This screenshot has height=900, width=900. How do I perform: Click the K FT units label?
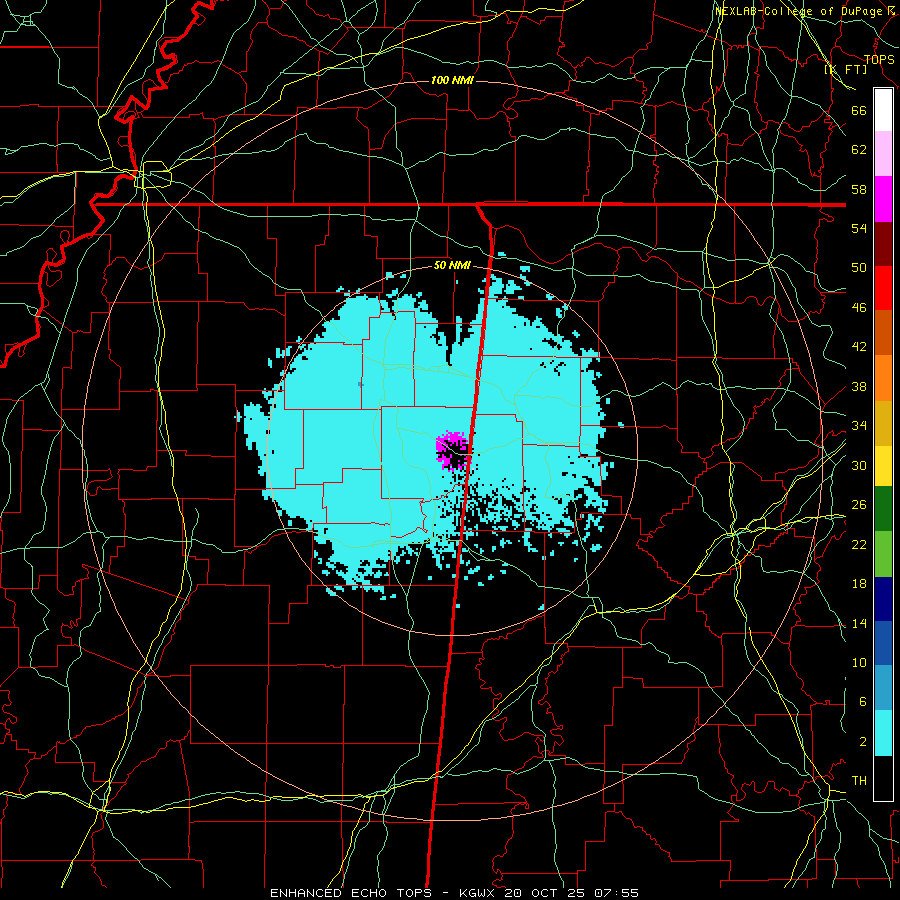pos(845,70)
